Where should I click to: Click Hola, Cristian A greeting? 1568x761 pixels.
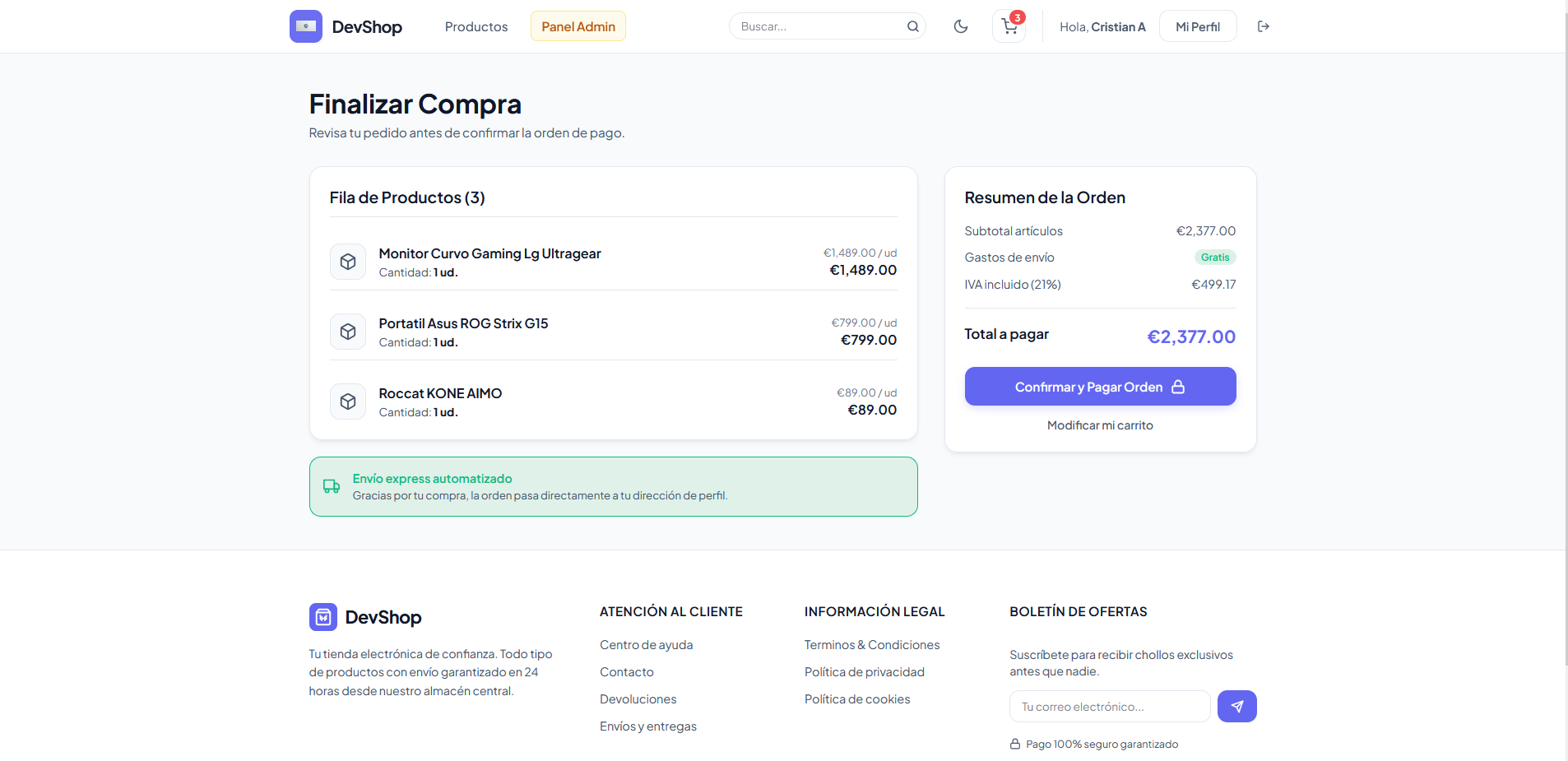[1102, 27]
